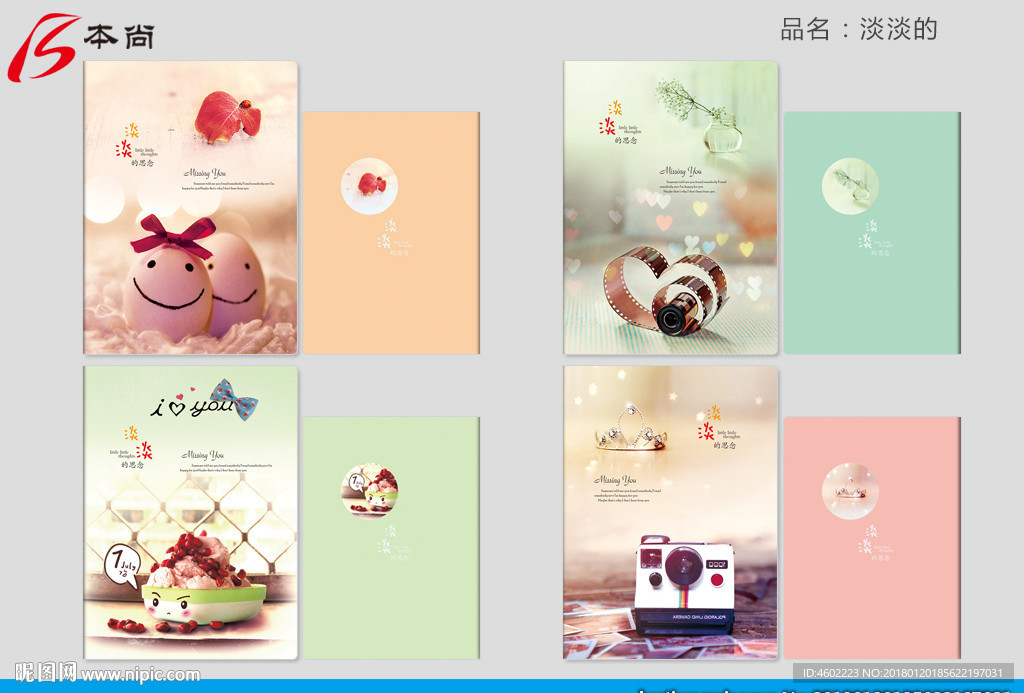This screenshot has width=1024, height=693.
Task: Click the 品名：淡淡的 title text
Action: point(859,29)
